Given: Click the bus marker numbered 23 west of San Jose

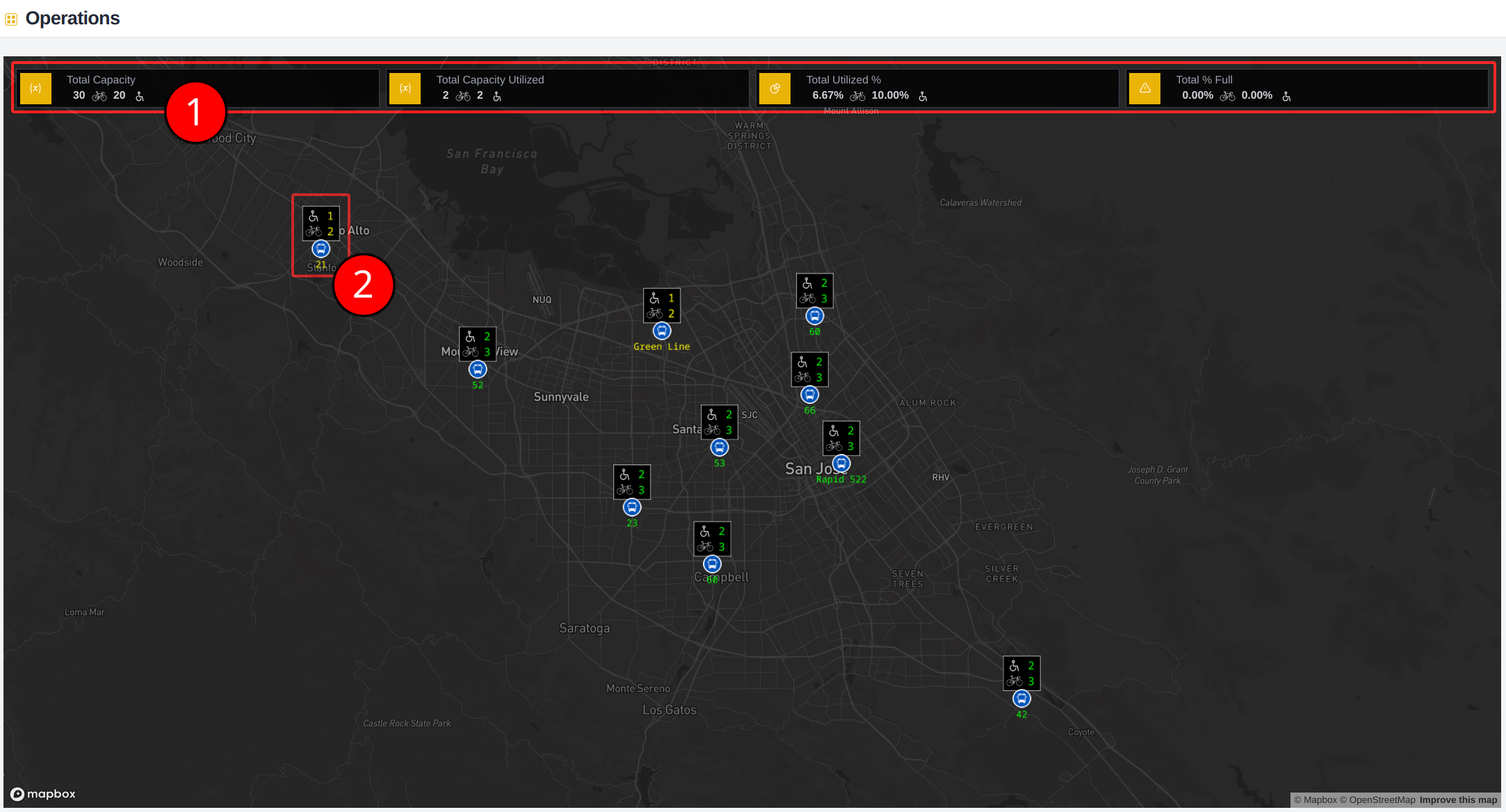Looking at the screenshot, I should pos(631,507).
